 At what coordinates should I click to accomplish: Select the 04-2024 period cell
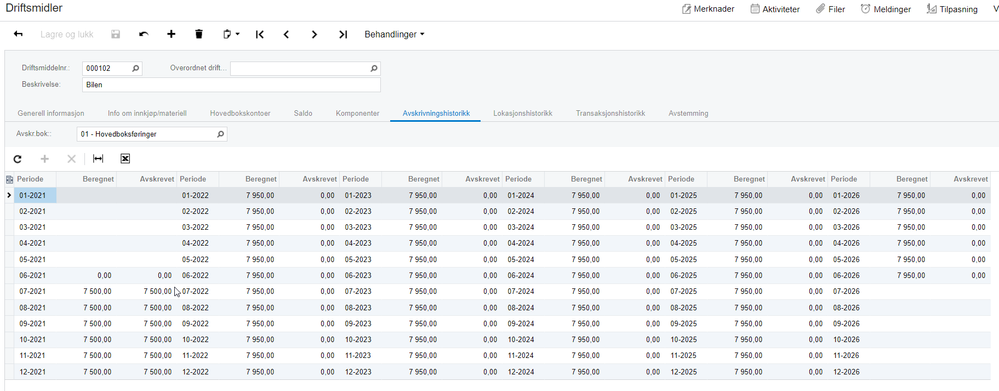524,243
